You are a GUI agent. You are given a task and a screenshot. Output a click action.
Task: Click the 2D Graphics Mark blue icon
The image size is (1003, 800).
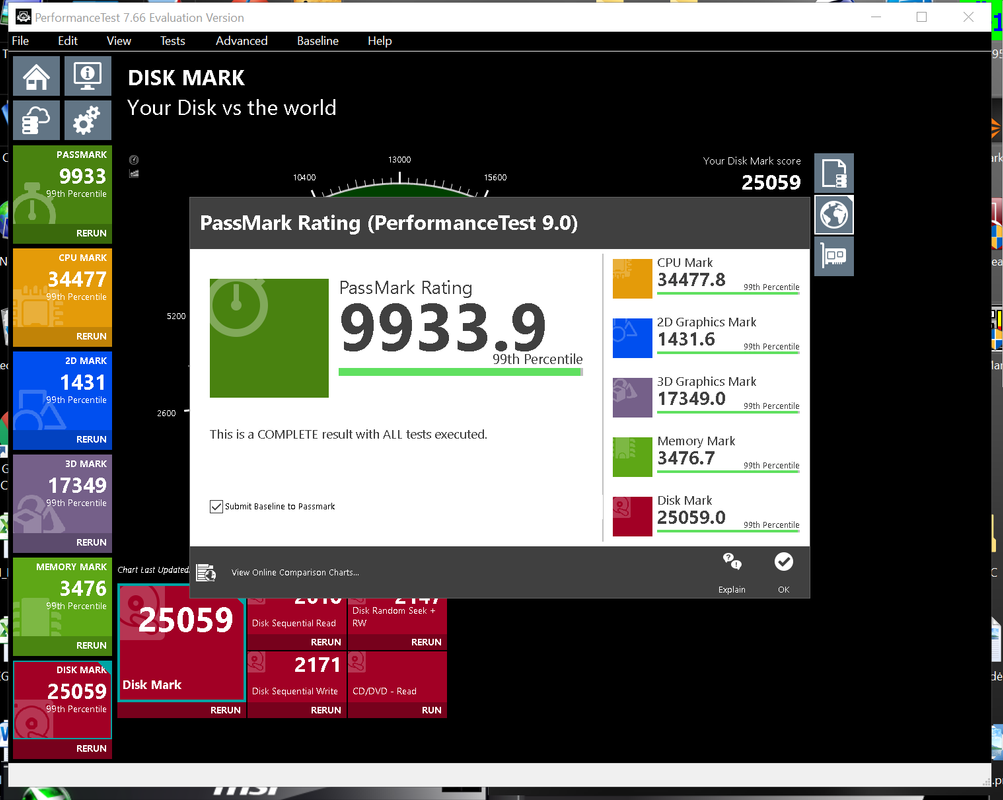632,338
